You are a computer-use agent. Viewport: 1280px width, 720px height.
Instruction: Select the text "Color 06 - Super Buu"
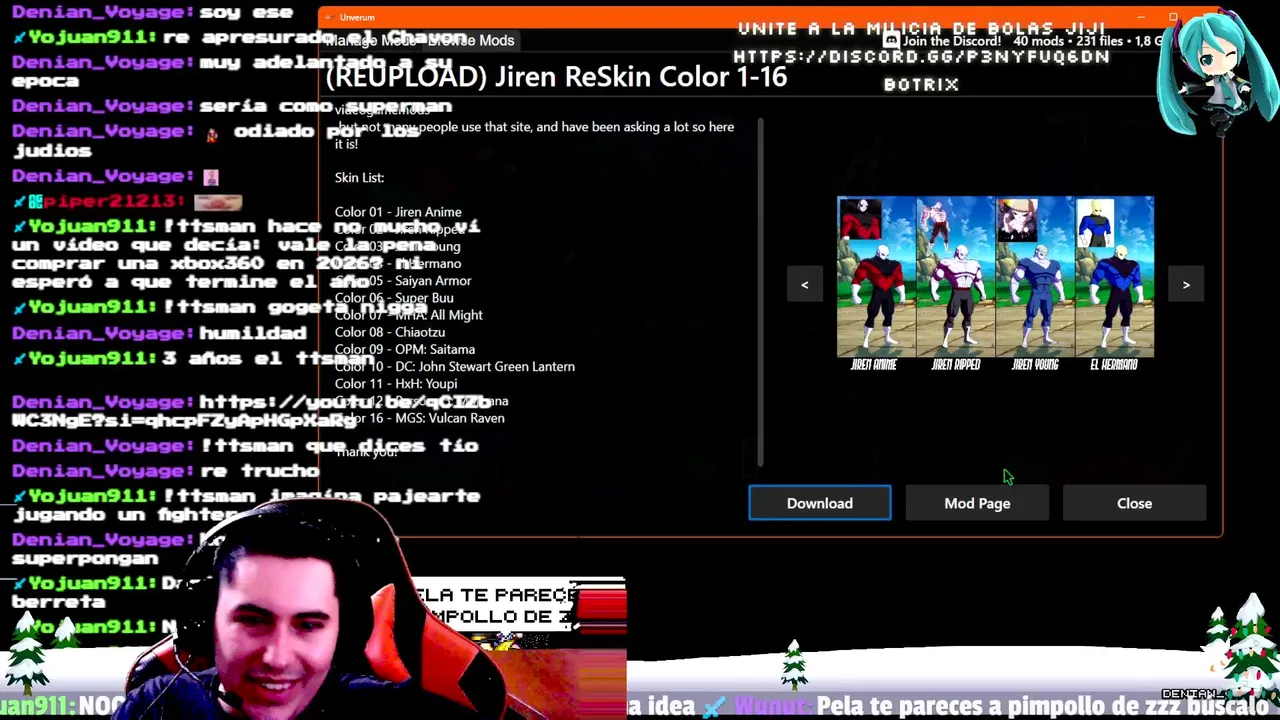point(394,298)
